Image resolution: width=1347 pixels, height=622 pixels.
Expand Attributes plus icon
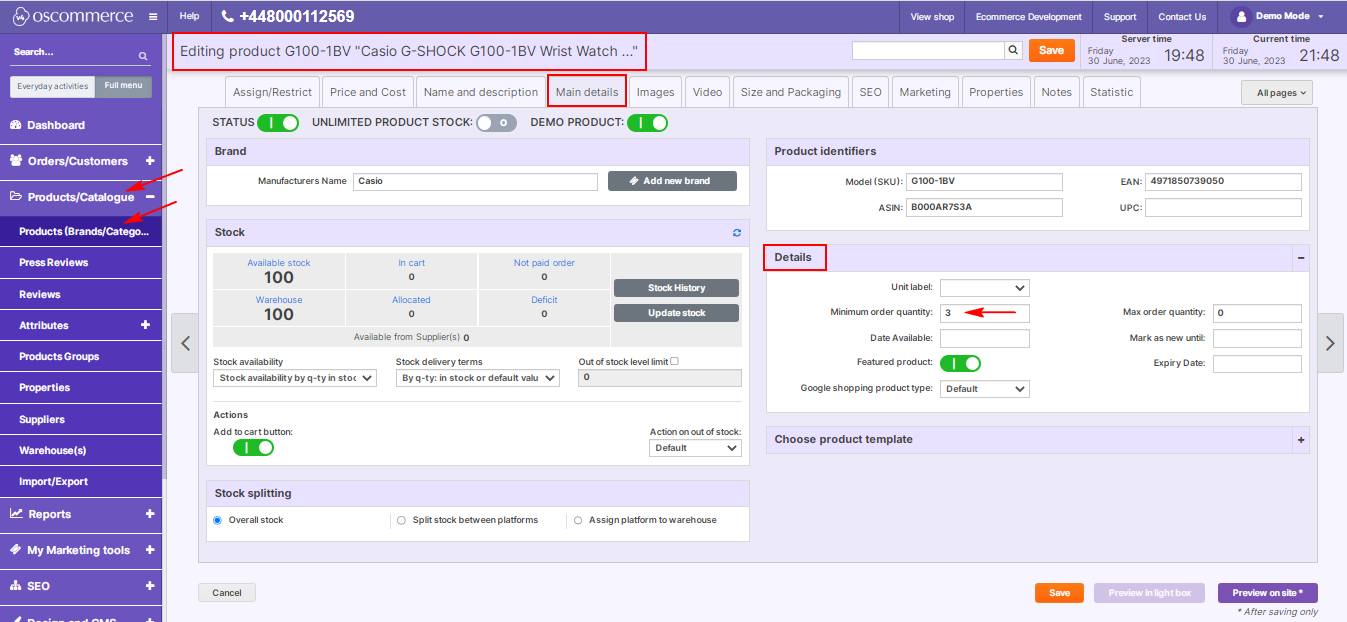145,325
